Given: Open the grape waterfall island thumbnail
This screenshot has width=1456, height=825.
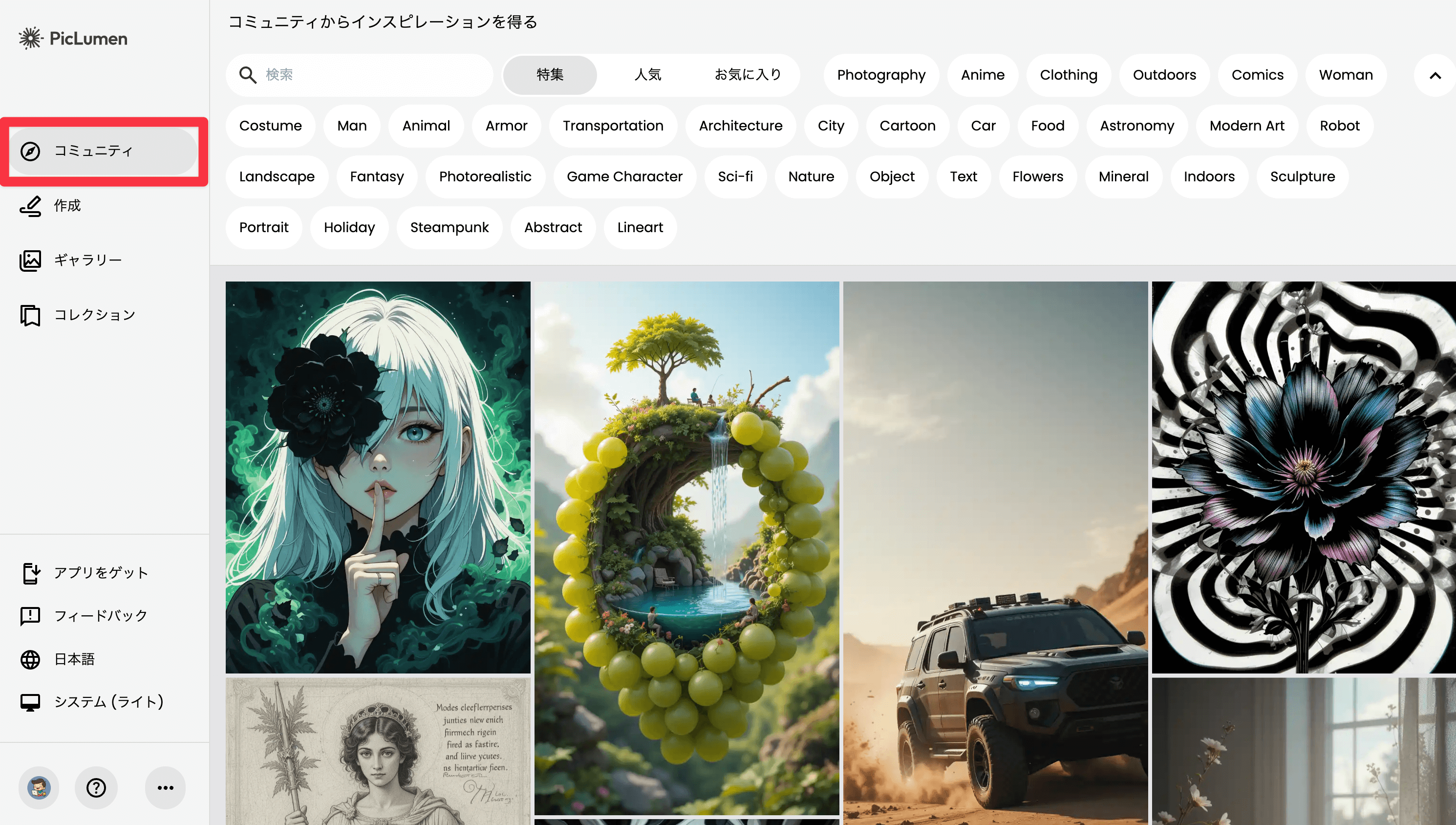Looking at the screenshot, I should tap(686, 547).
